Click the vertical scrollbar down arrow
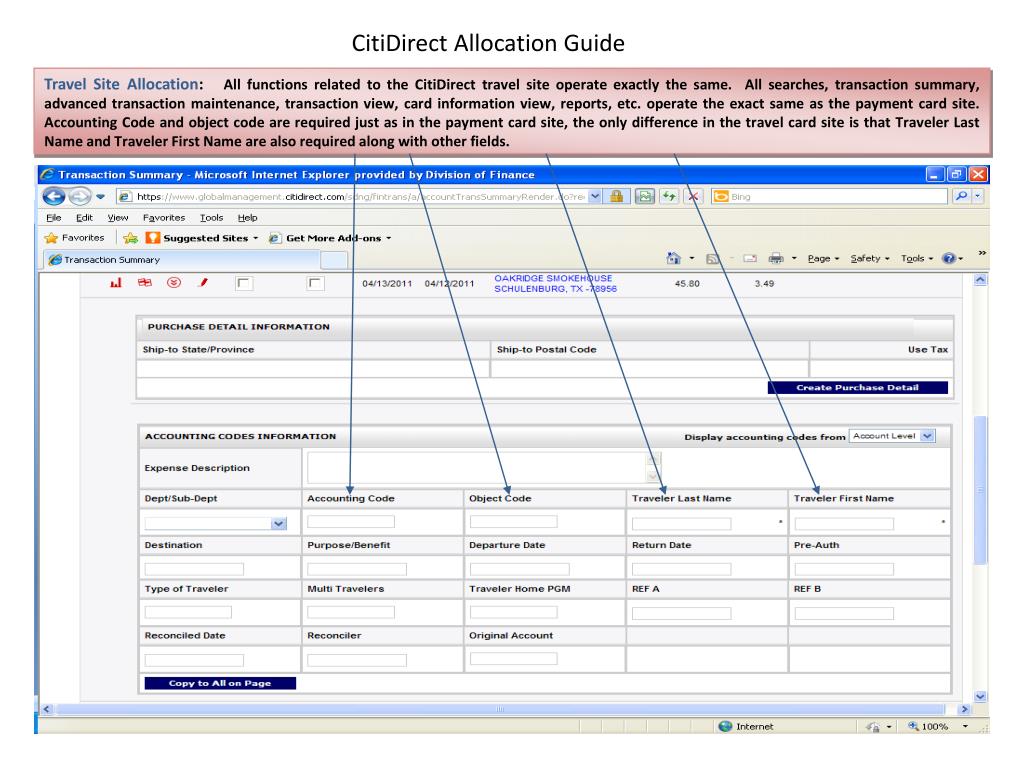The image size is (1024, 768). coord(980,697)
